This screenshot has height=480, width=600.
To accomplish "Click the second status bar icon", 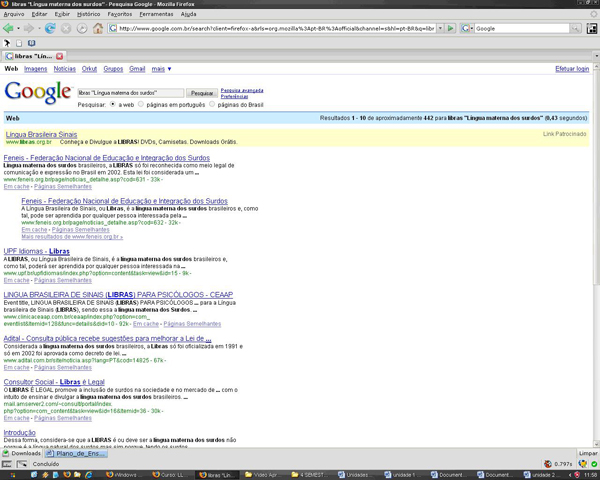I will coord(22,464).
